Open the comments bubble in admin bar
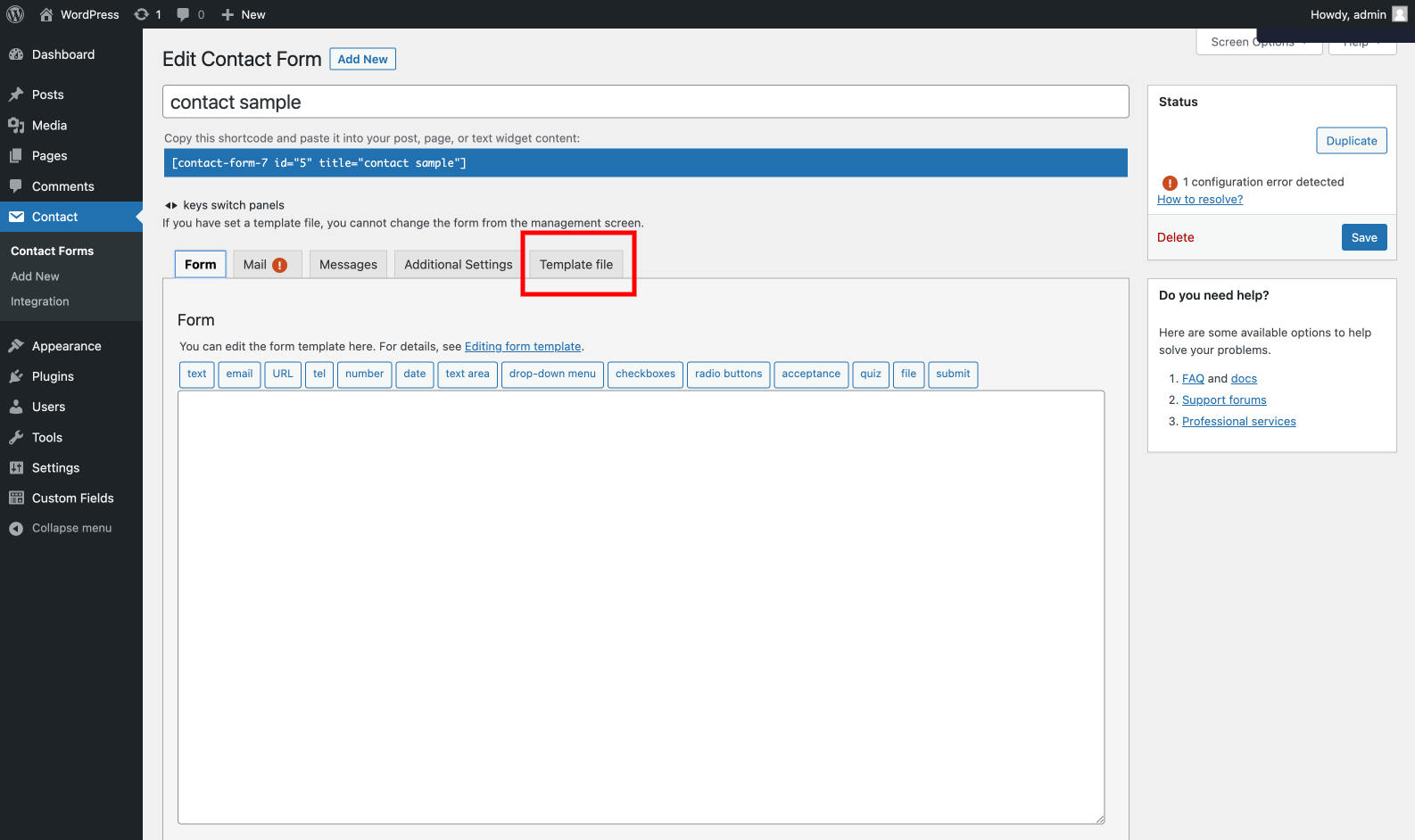The height and width of the screenshot is (840, 1415). click(183, 14)
